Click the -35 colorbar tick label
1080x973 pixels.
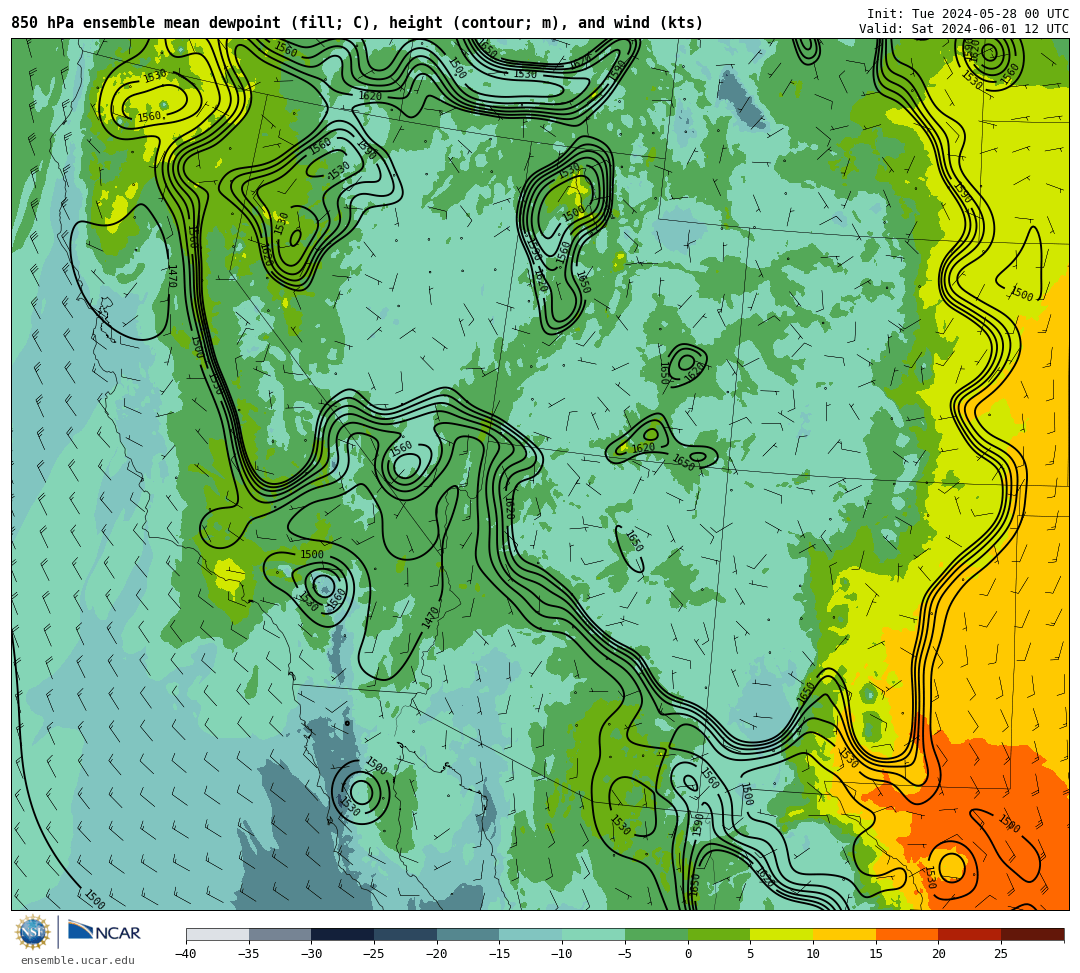[248, 954]
